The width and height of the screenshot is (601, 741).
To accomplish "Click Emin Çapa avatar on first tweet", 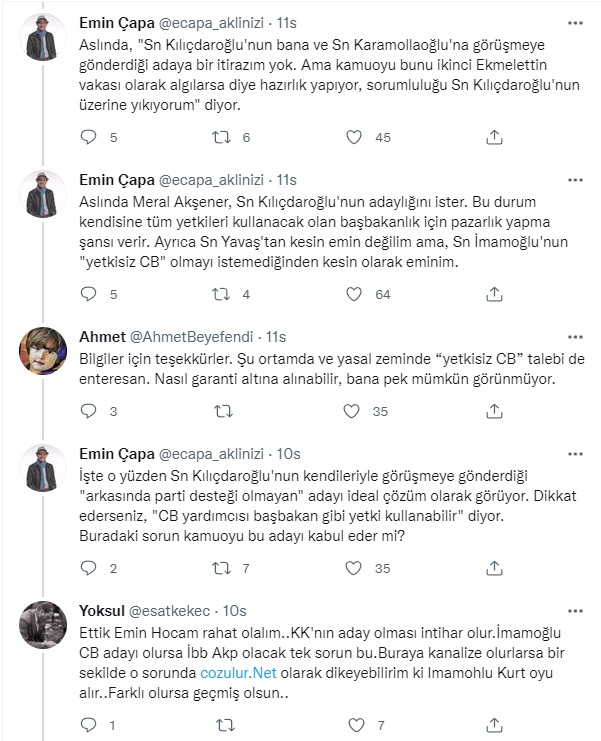I will (43, 37).
